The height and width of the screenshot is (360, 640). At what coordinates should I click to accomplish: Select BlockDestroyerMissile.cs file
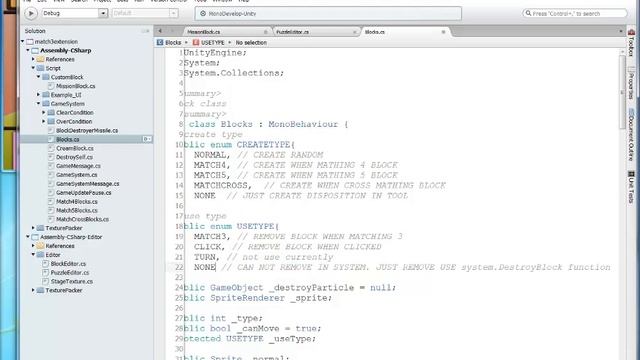87,131
